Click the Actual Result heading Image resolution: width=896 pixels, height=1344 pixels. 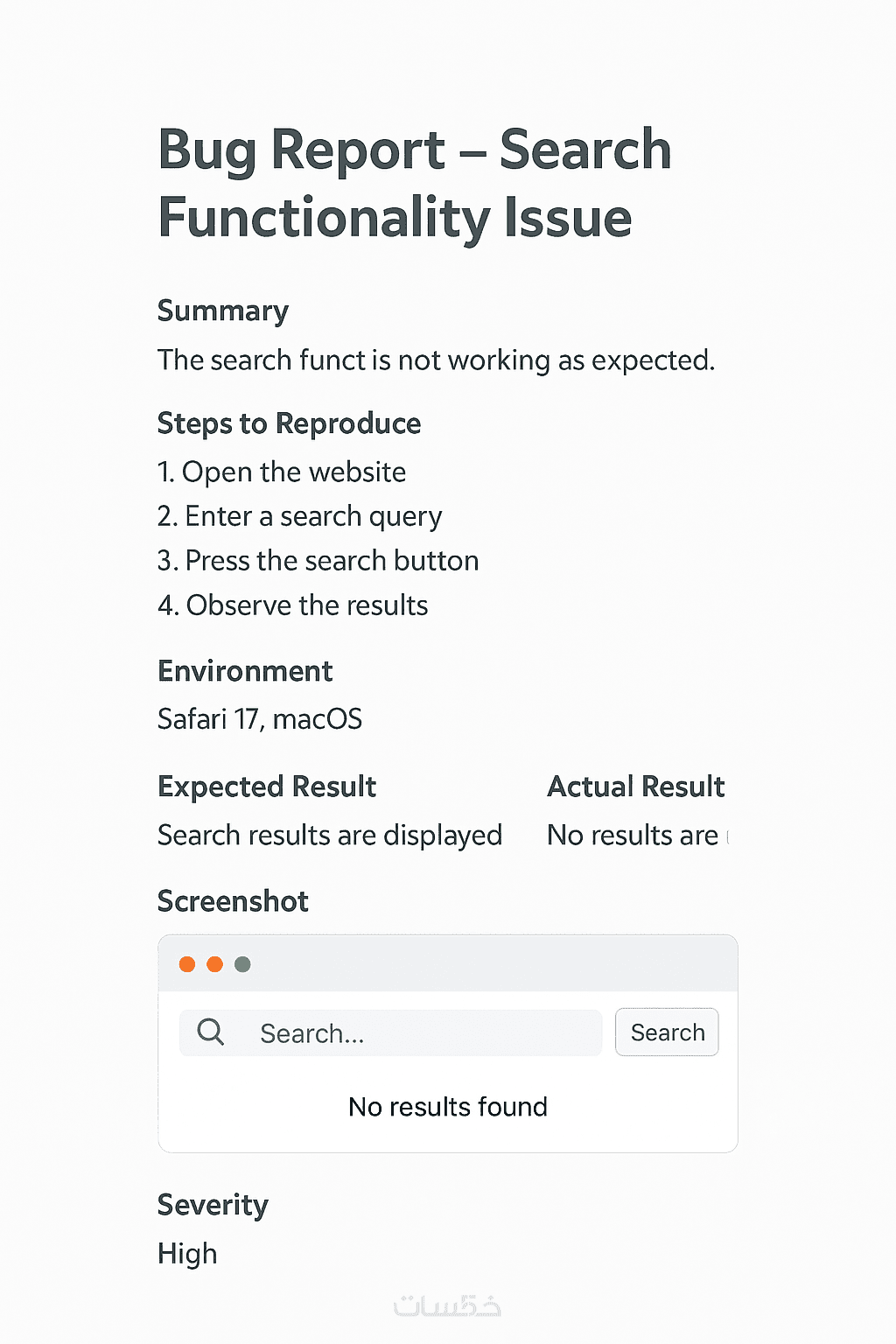pos(635,787)
